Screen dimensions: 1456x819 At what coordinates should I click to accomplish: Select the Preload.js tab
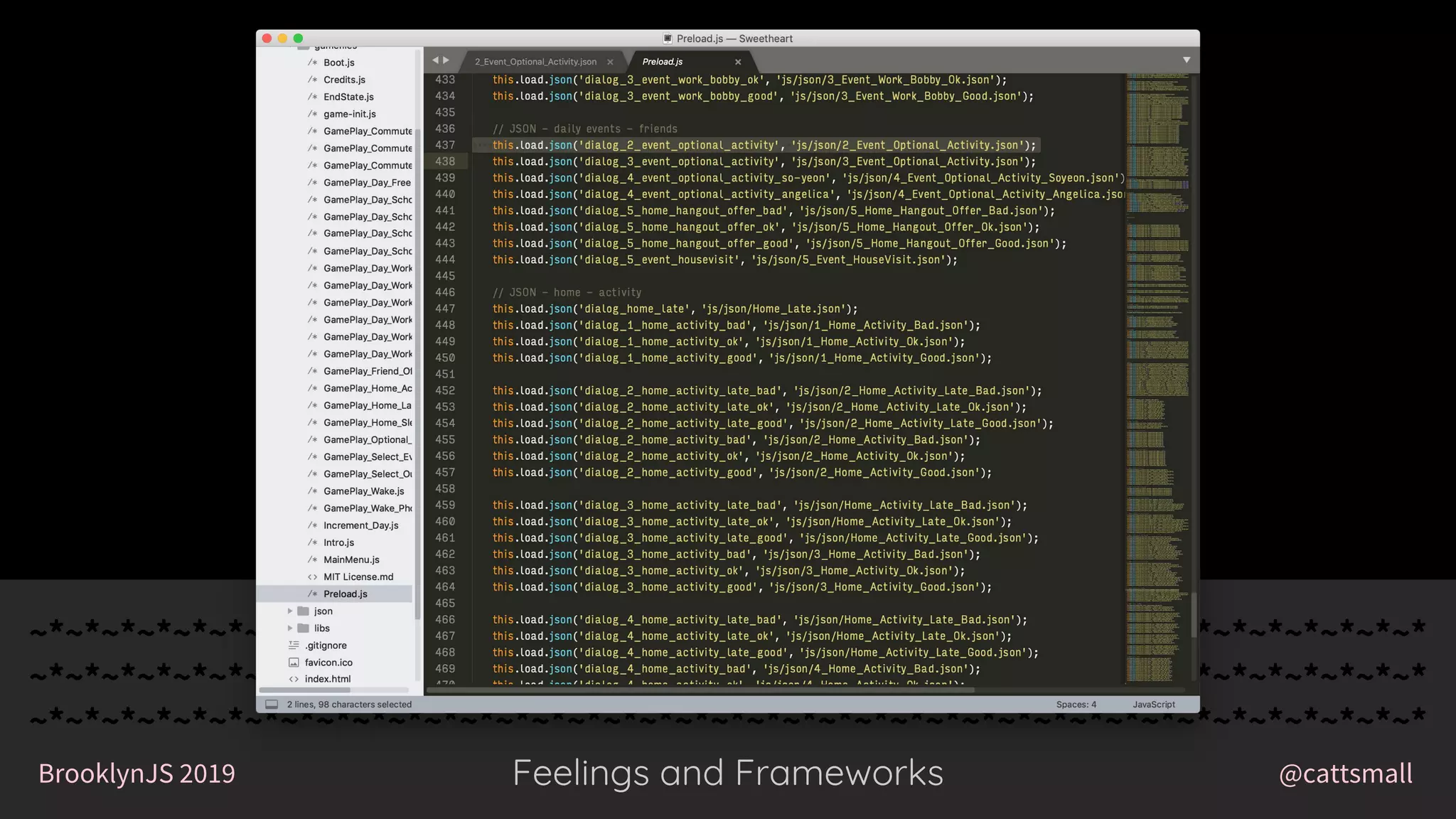coord(662,62)
